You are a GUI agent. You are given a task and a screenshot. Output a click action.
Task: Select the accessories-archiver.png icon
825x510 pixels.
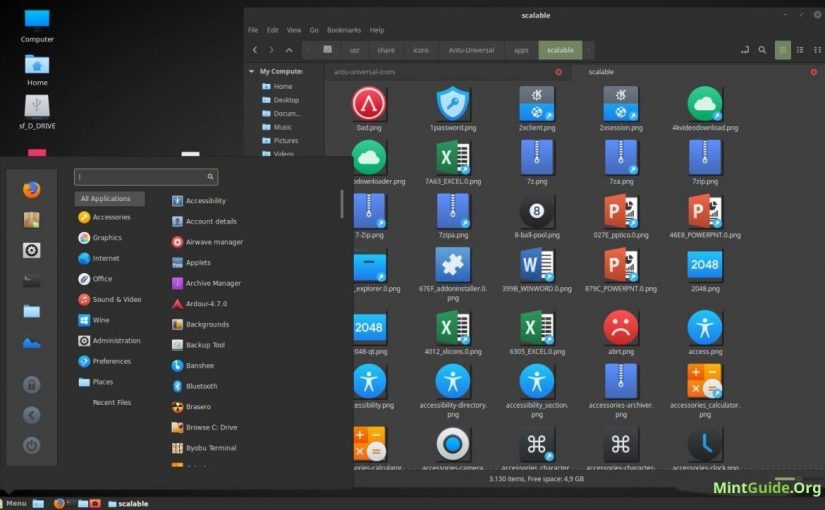[x=621, y=381]
